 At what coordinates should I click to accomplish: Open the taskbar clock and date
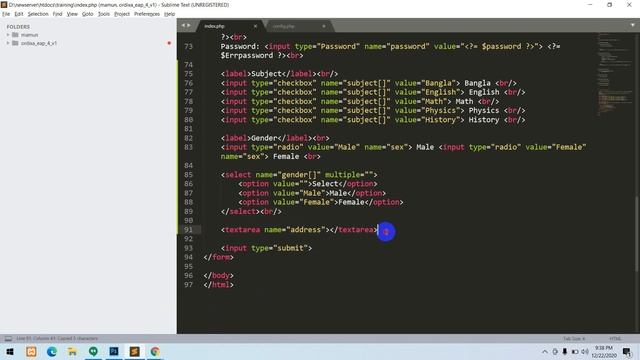tap(604, 351)
